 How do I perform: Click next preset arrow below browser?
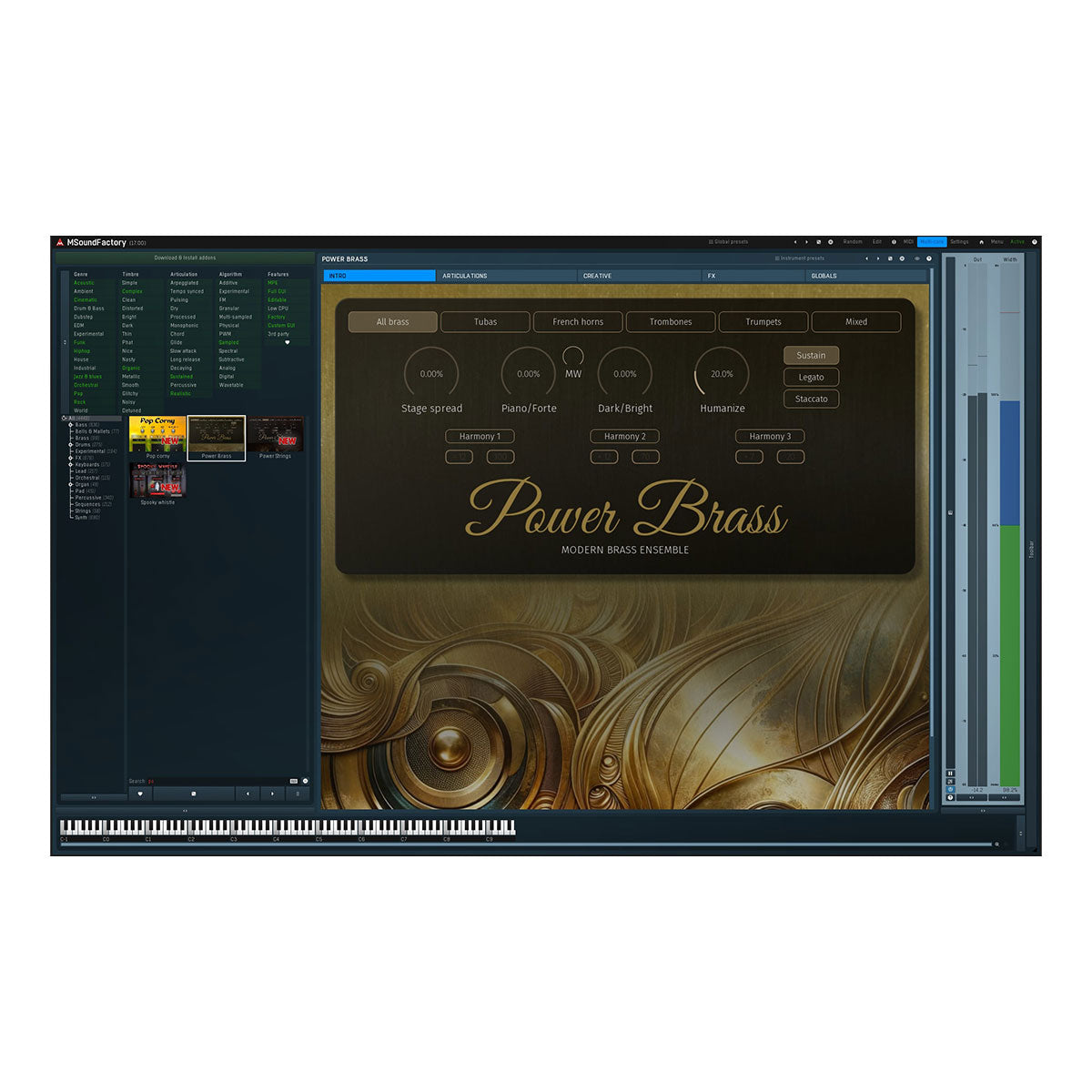pyautogui.click(x=273, y=794)
